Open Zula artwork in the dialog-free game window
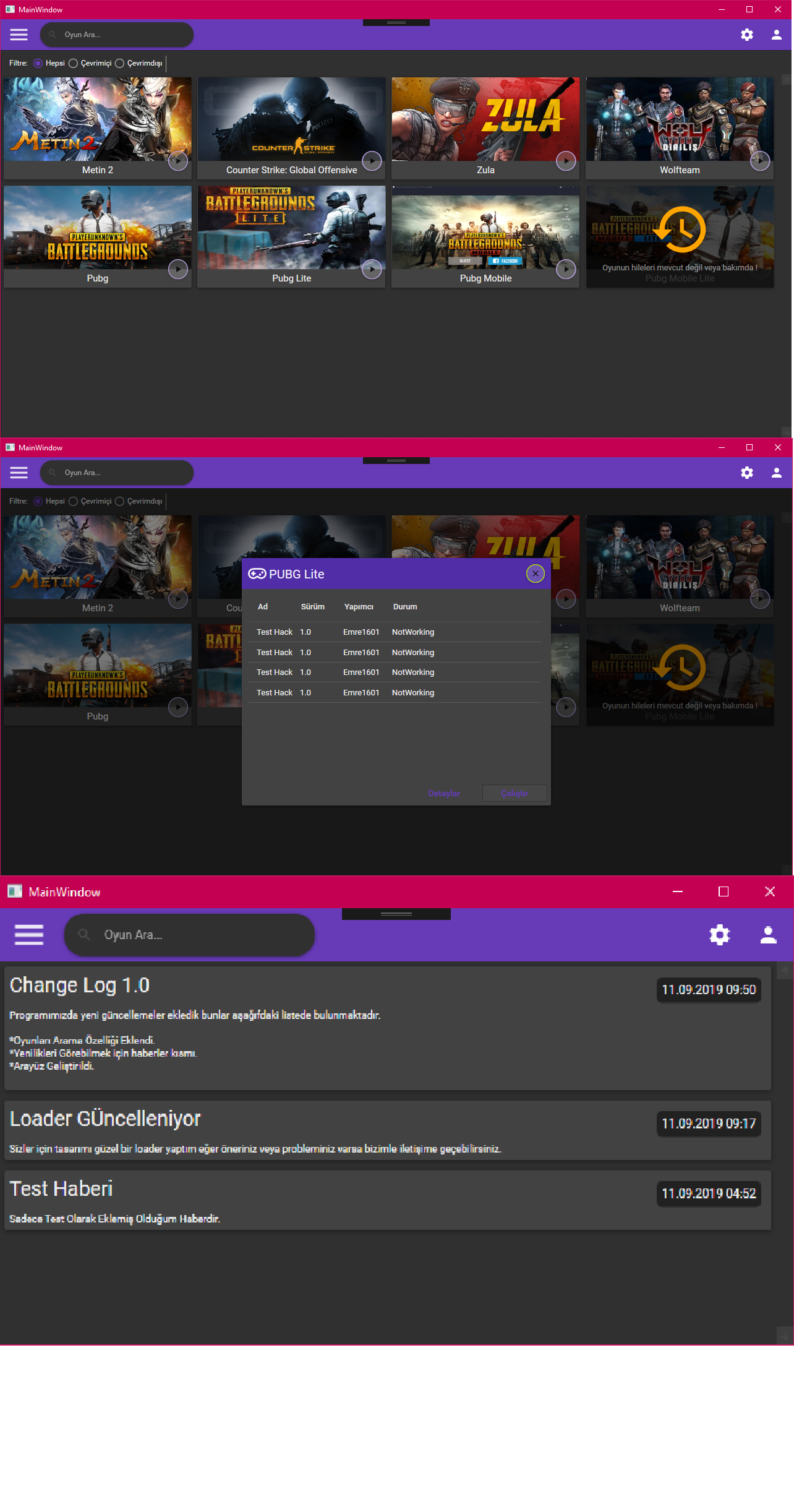The image size is (794, 1512). click(x=486, y=119)
